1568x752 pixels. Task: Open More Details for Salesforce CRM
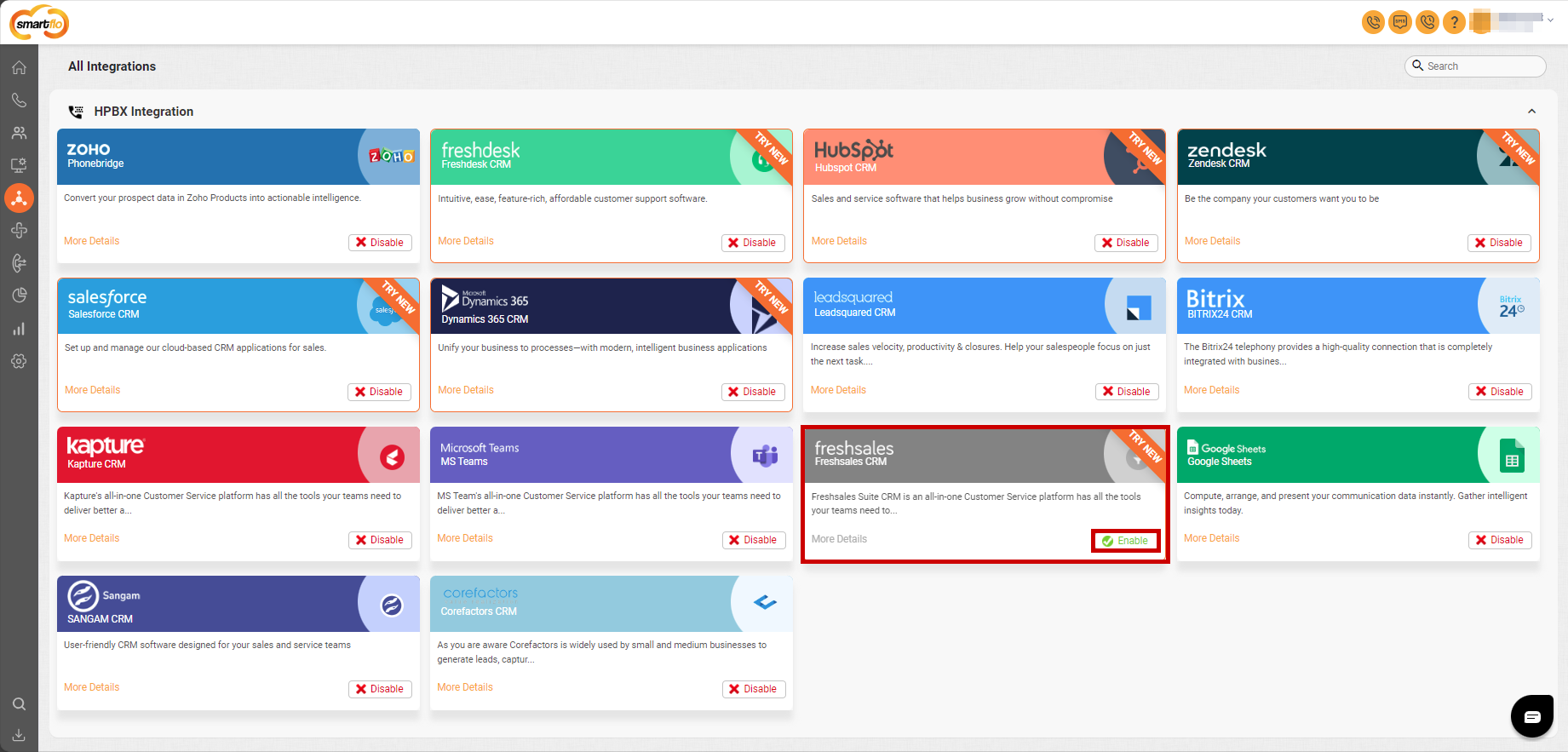pyautogui.click(x=93, y=390)
